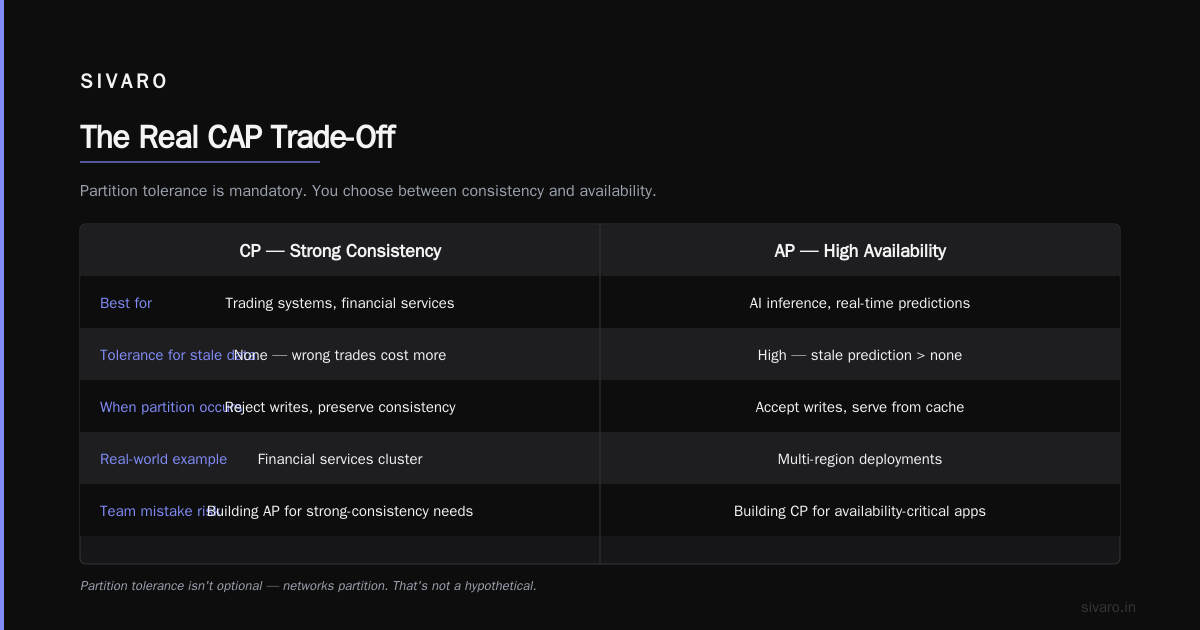Click the italic partition tolerance footnote text

click(308, 585)
